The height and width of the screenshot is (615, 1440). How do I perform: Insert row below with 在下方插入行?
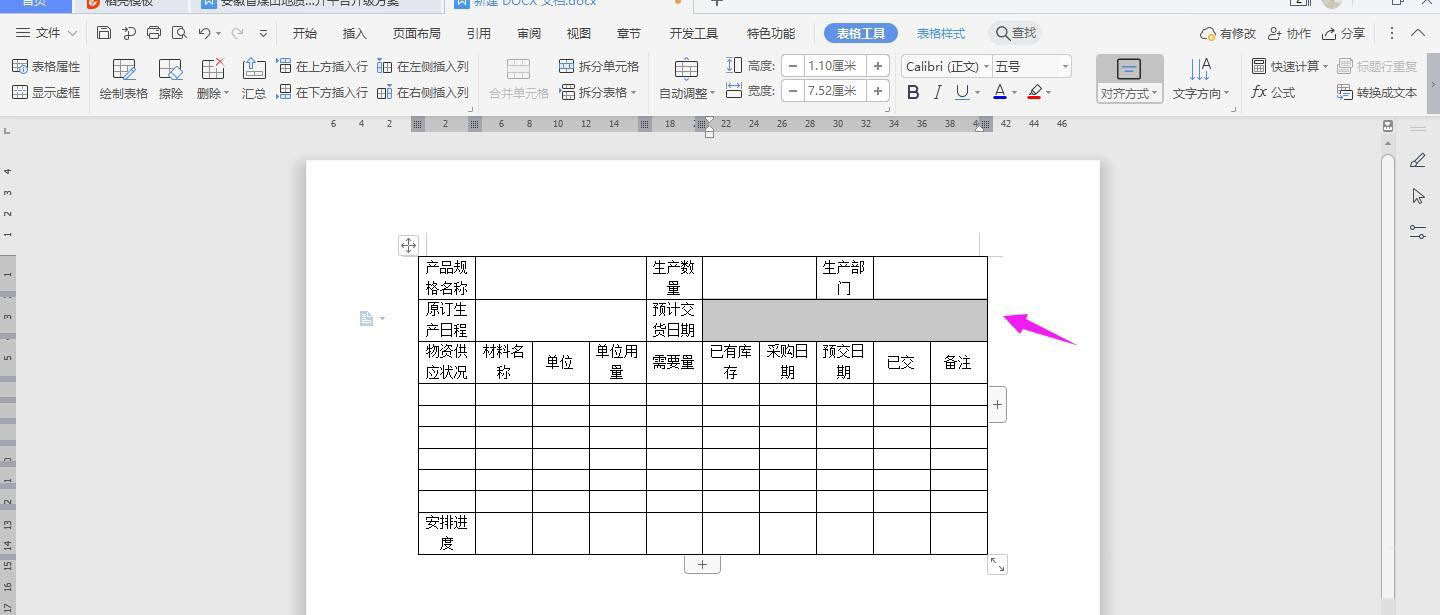pyautogui.click(x=322, y=92)
